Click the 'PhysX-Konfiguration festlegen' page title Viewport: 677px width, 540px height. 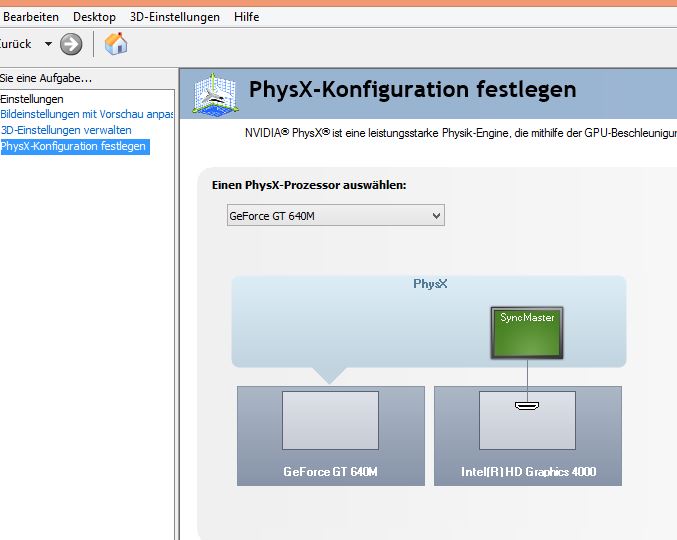point(412,89)
